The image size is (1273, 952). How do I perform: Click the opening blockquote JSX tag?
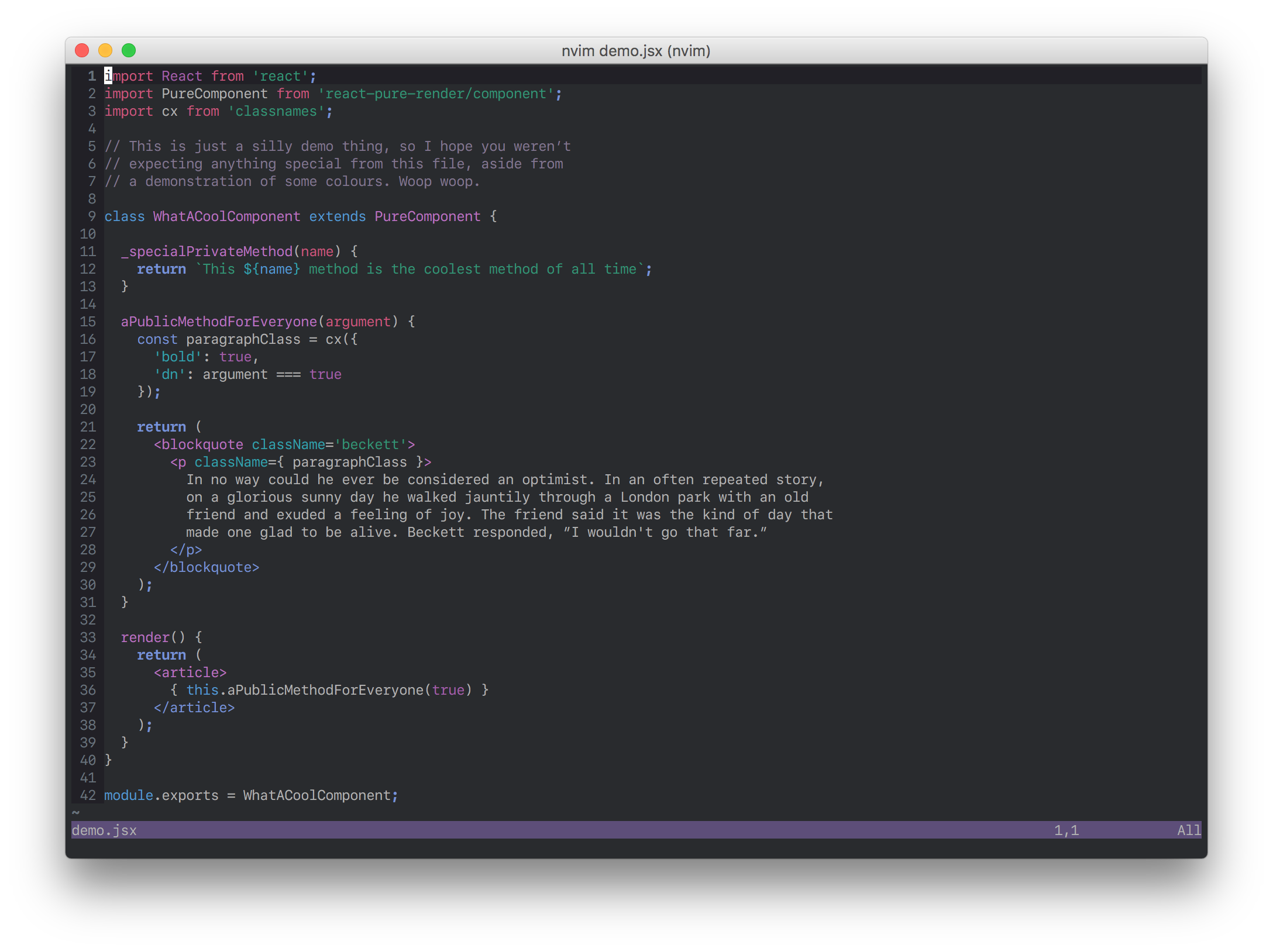tap(198, 444)
